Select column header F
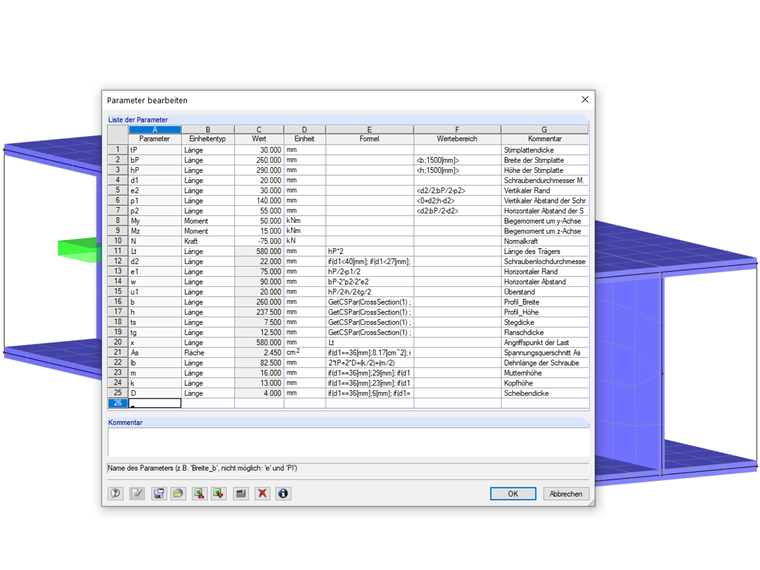The height and width of the screenshot is (570, 760). pos(458,129)
